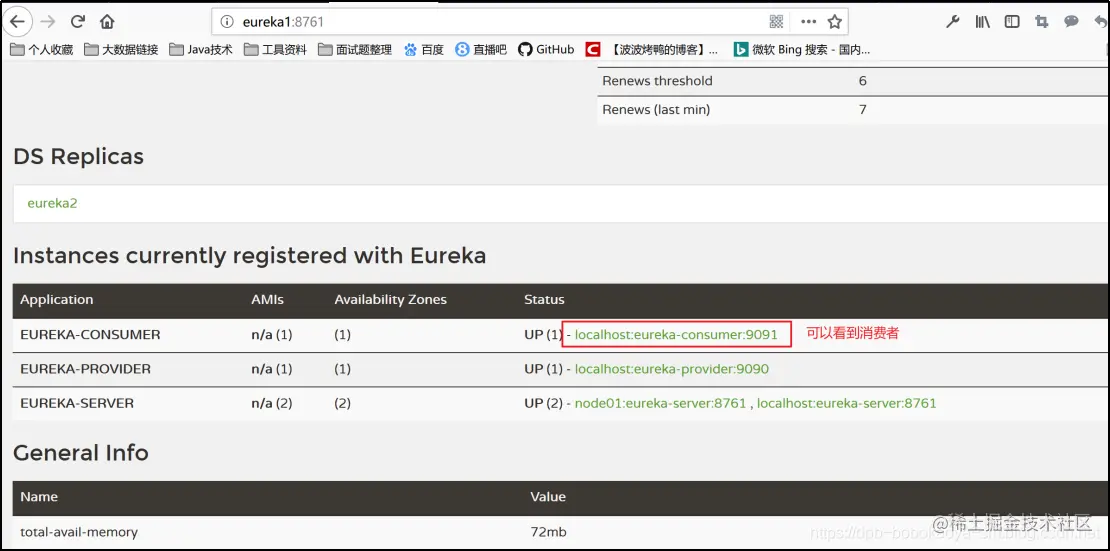Click the Name column header in General Info
The width and height of the screenshot is (1110, 551).
click(x=39, y=496)
